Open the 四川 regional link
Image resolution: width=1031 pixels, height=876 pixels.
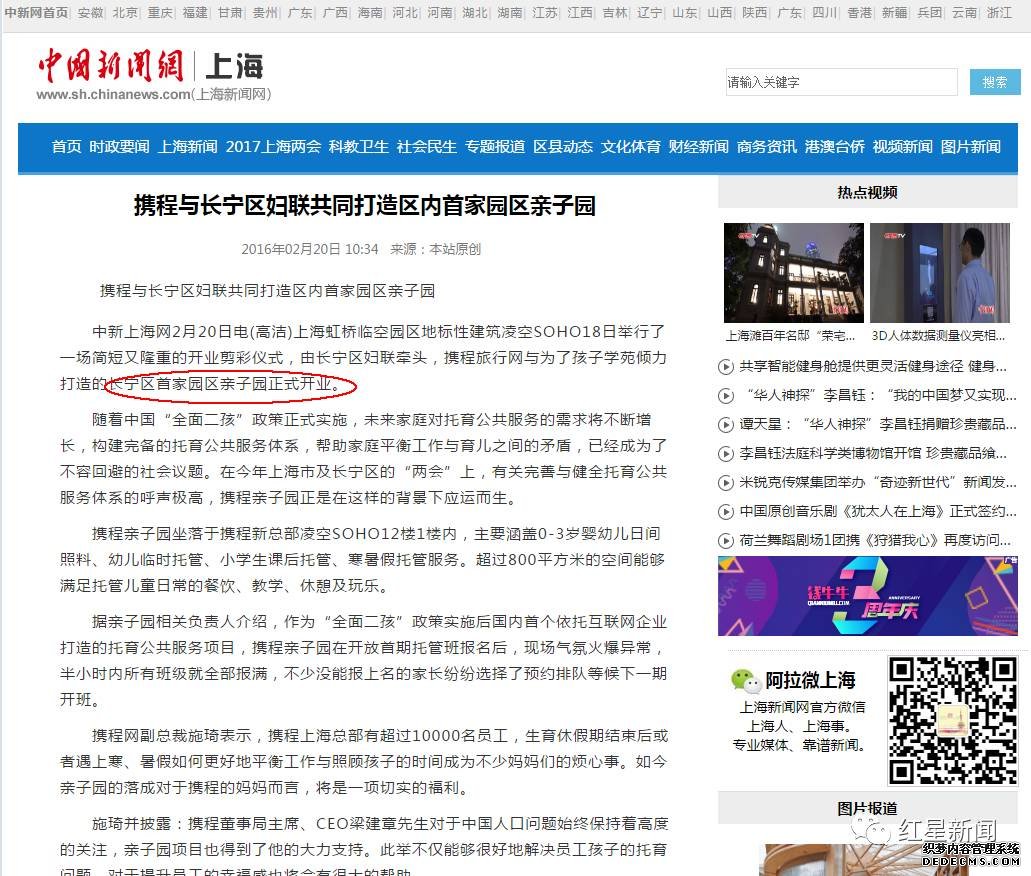(825, 12)
